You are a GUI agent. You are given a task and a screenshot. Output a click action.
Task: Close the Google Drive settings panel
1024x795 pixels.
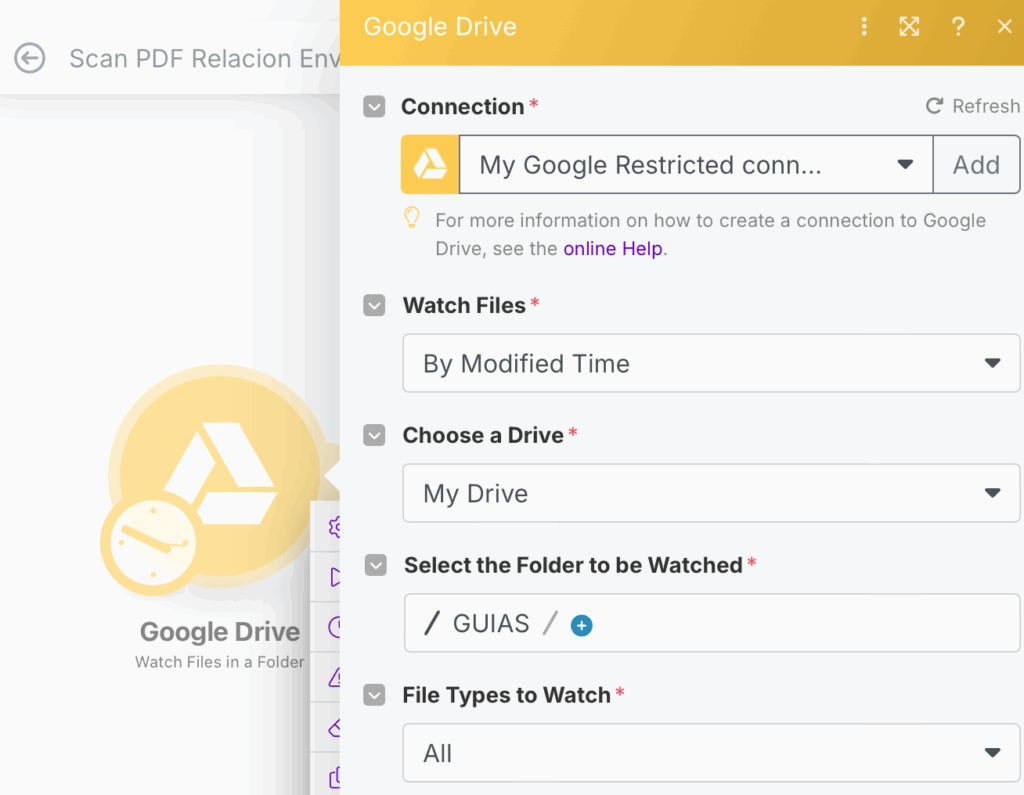[x=1004, y=26]
